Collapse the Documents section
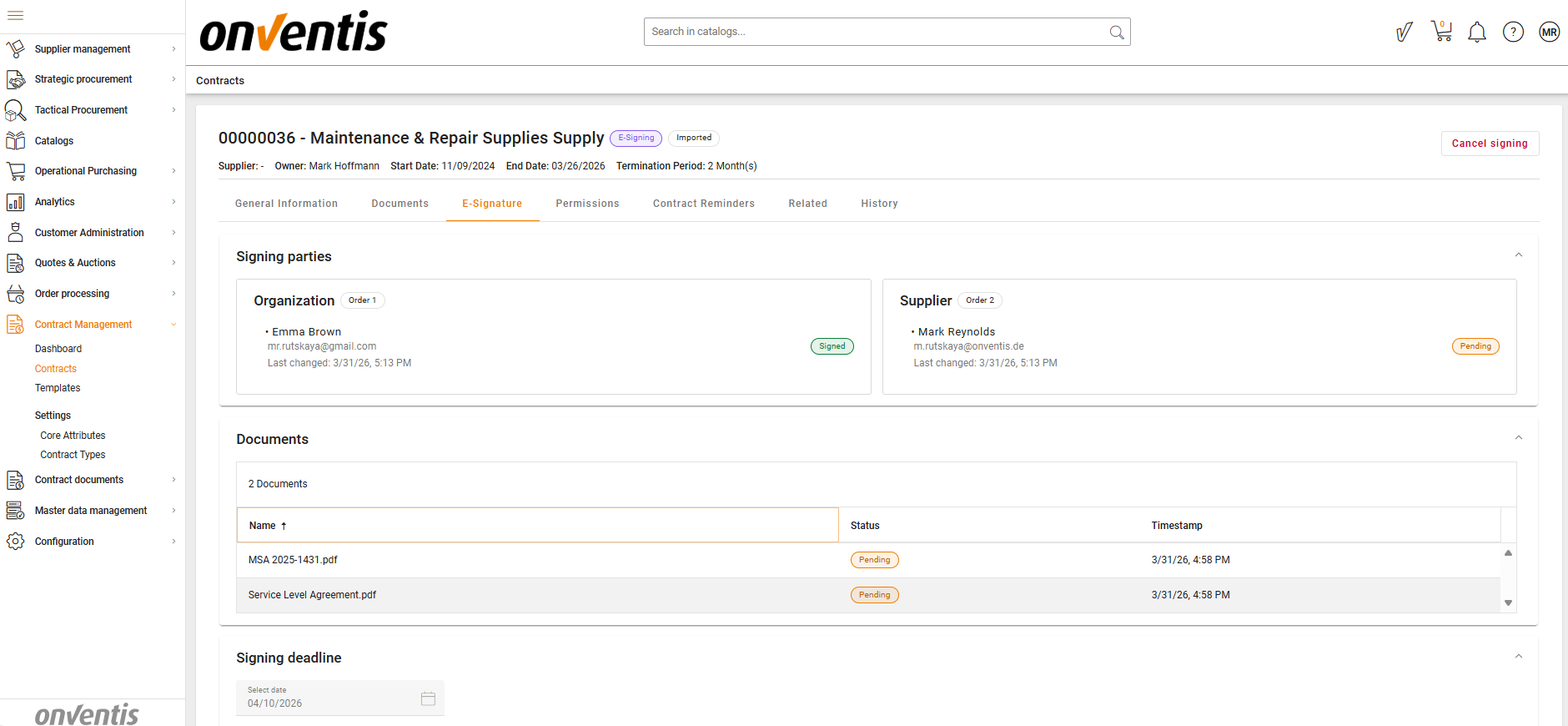Image resolution: width=1568 pixels, height=726 pixels. 1518,438
